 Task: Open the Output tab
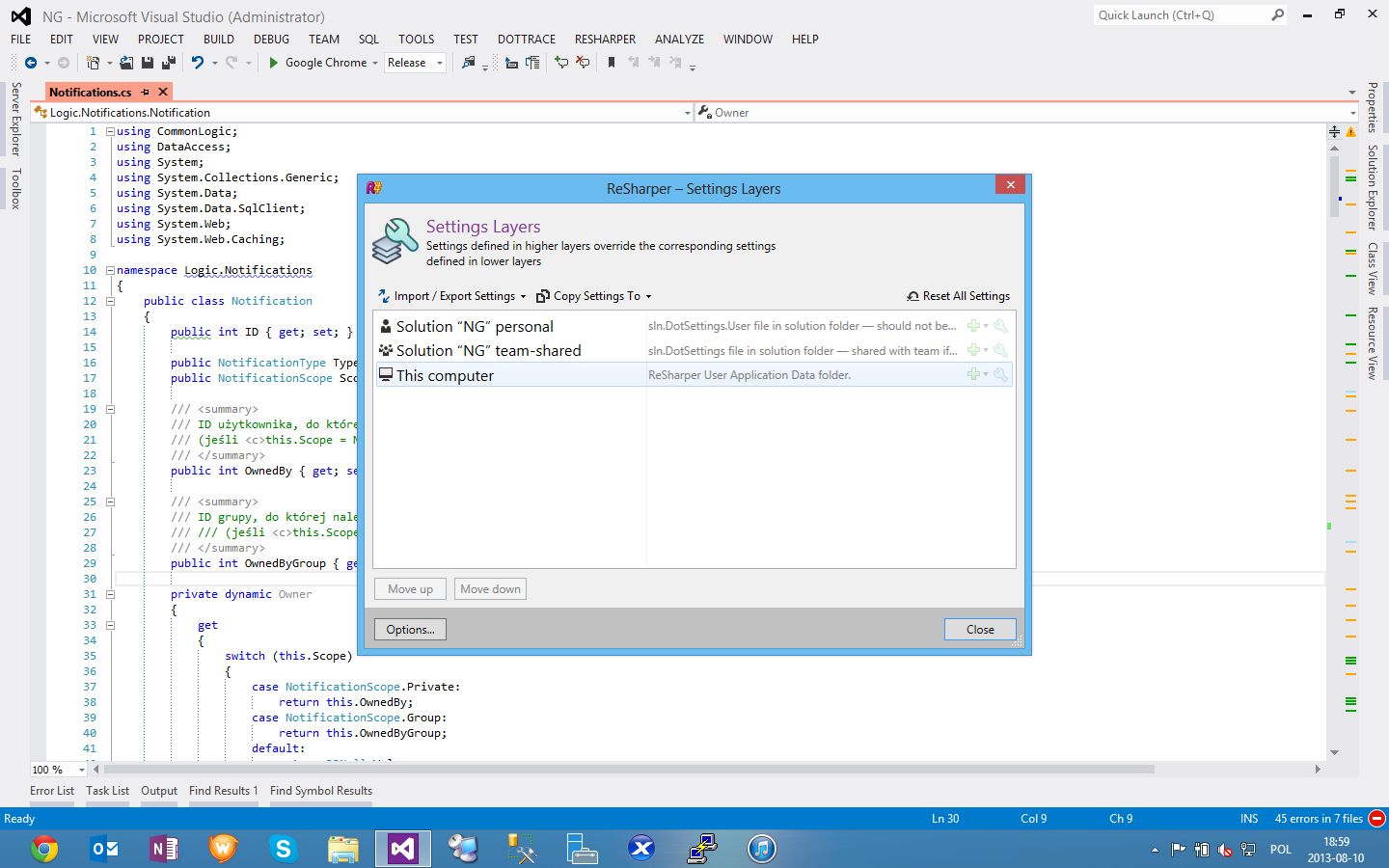point(159,791)
